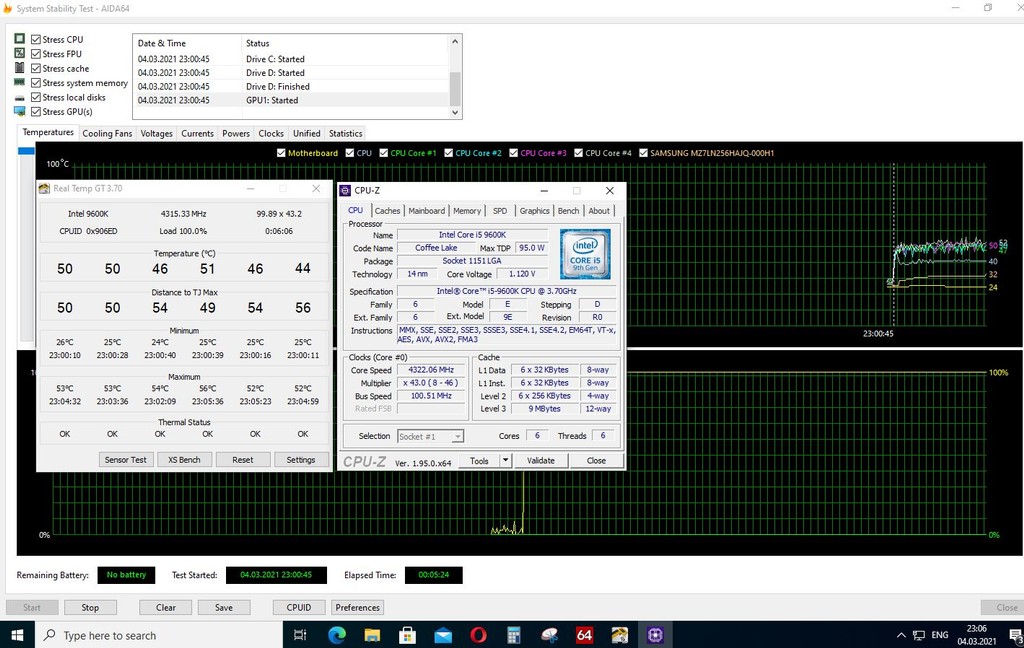Uncheck the Stress FPU checkbox
The image size is (1024, 648).
click(36, 54)
